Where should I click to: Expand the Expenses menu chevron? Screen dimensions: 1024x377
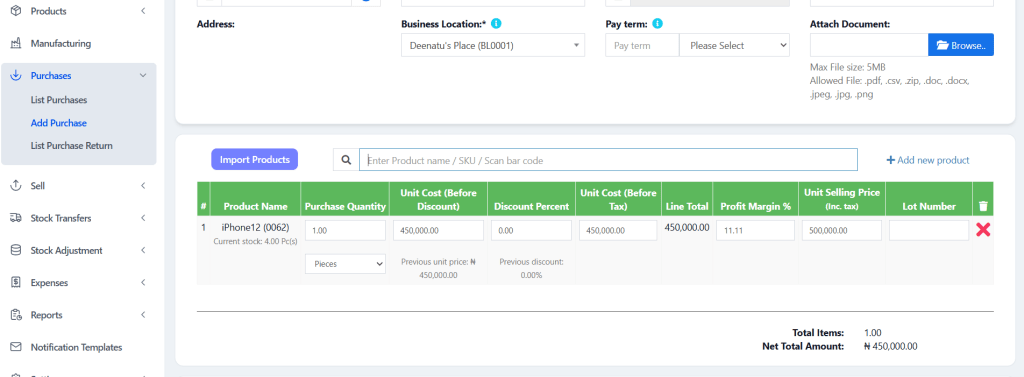[x=143, y=283]
